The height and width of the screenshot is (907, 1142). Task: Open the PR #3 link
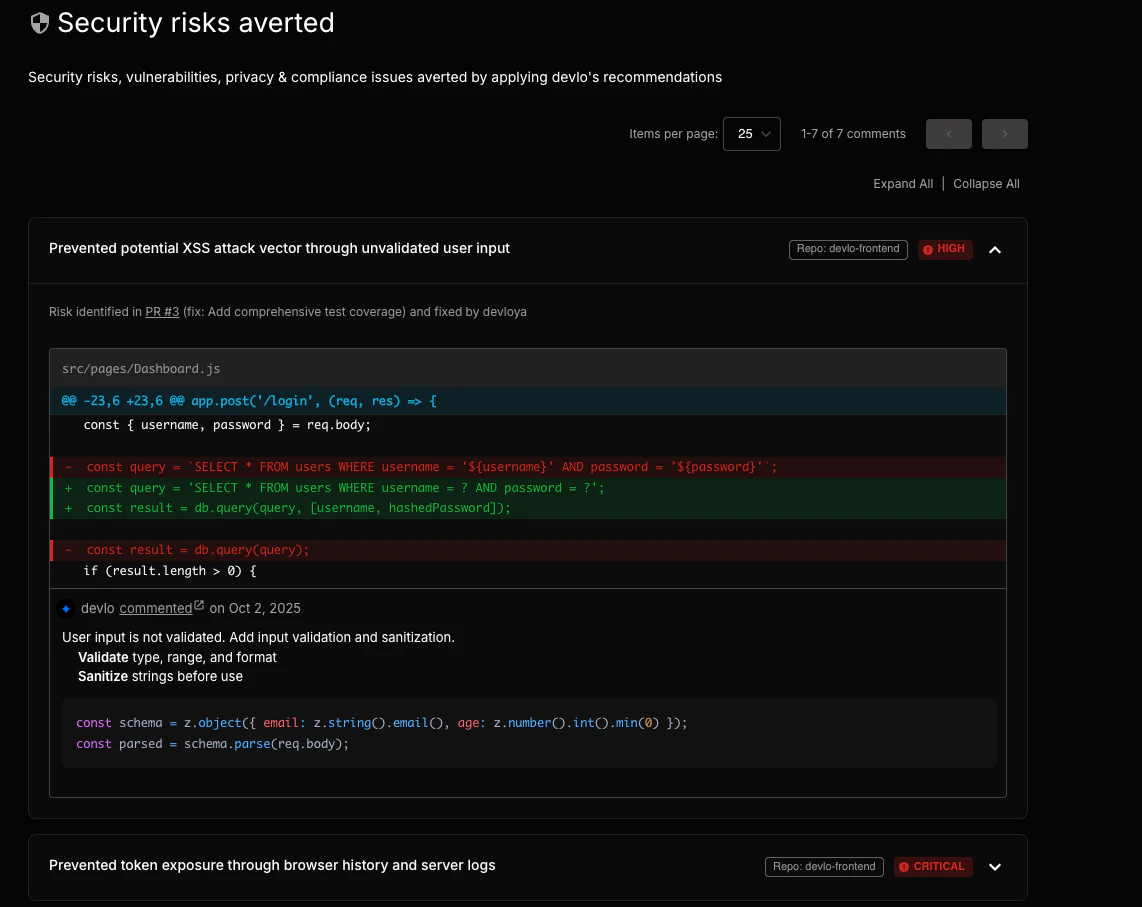click(x=162, y=311)
